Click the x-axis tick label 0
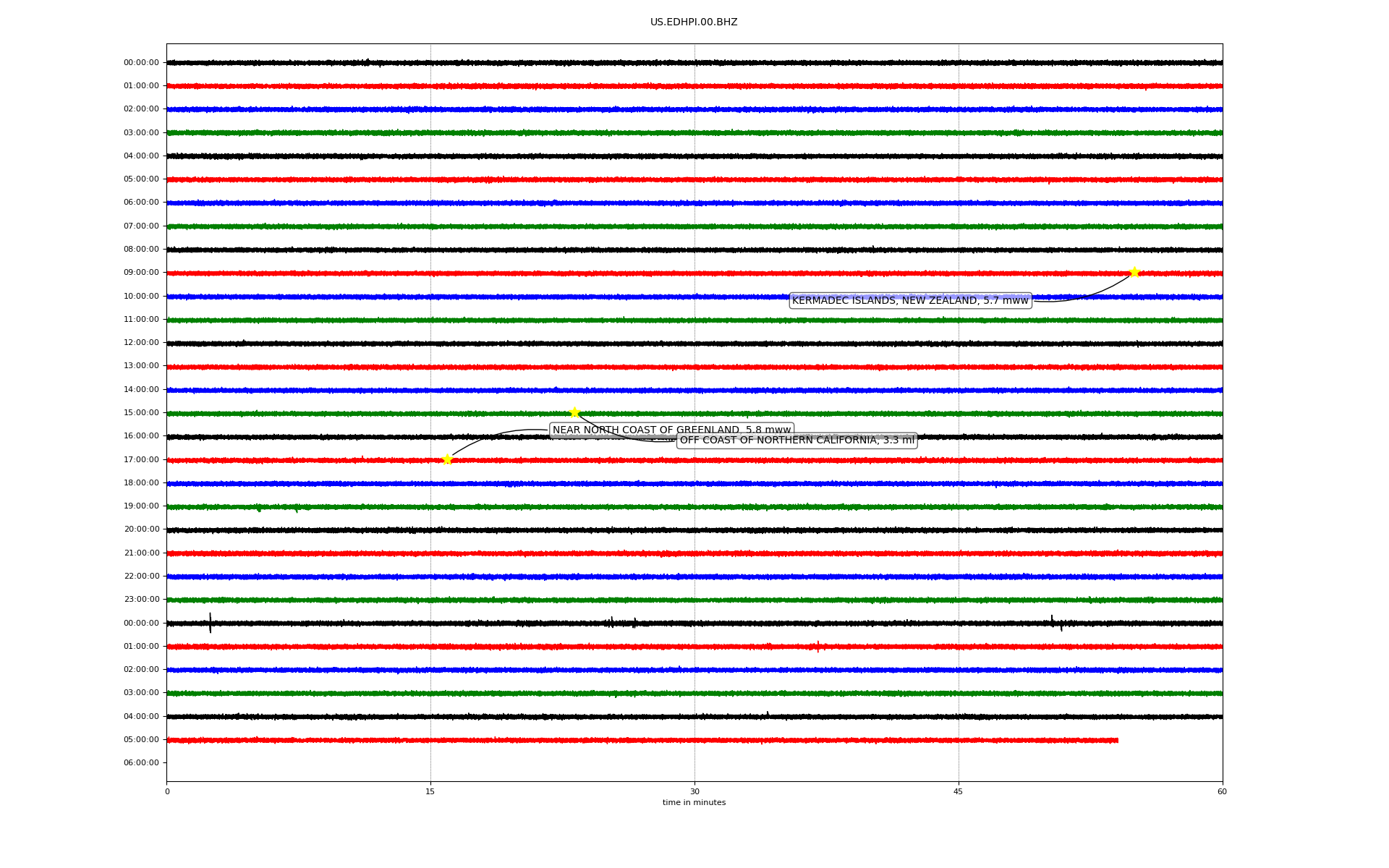The image size is (1389, 868). click(167, 791)
